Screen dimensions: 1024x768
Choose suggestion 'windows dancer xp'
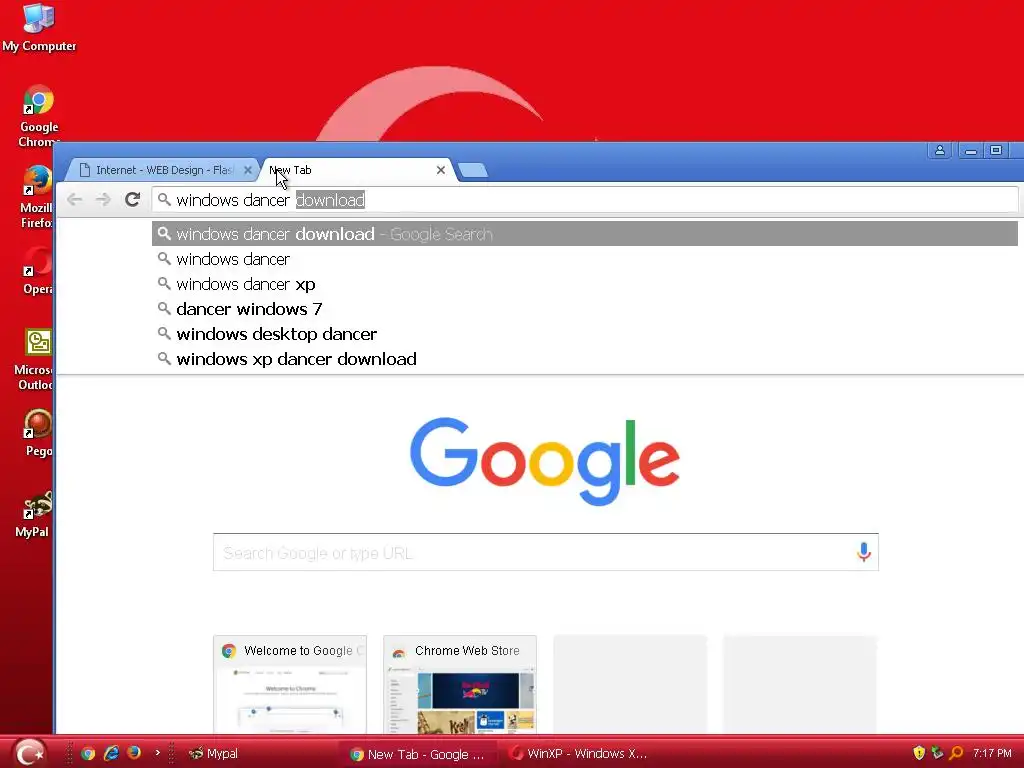(x=584, y=284)
